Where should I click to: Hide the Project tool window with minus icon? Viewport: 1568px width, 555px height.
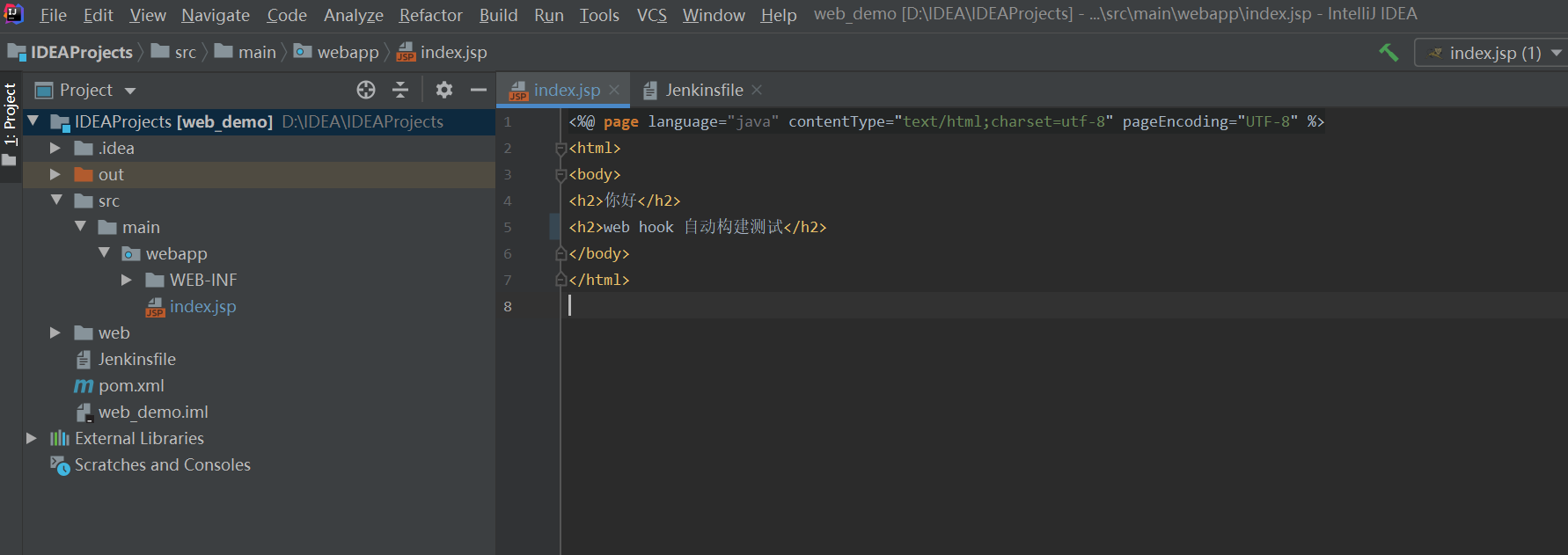click(479, 90)
